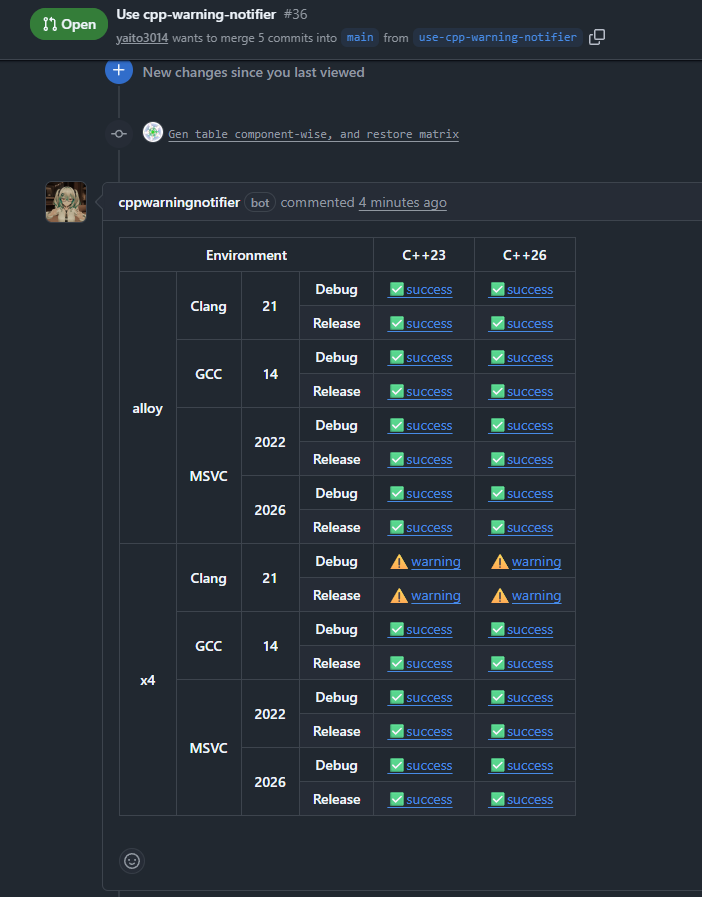Open alloy MSVC 2022 Debug C++23 success
The width and height of the screenshot is (702, 897).
pos(421,426)
